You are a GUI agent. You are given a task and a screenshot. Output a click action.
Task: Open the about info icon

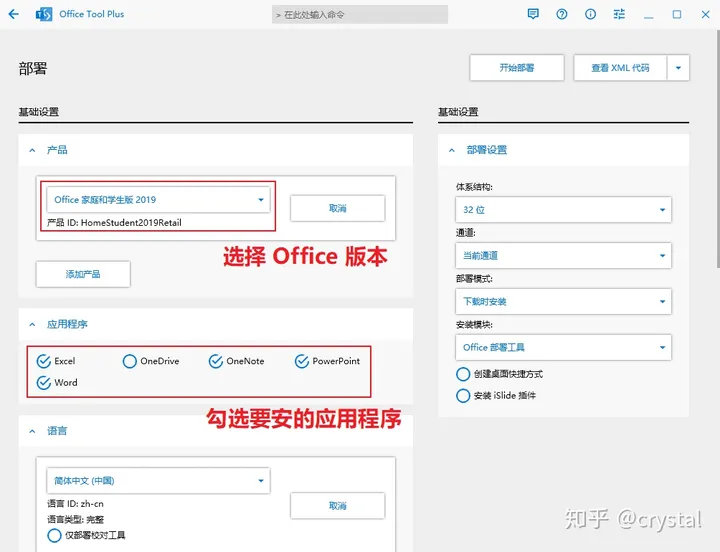[x=591, y=14]
